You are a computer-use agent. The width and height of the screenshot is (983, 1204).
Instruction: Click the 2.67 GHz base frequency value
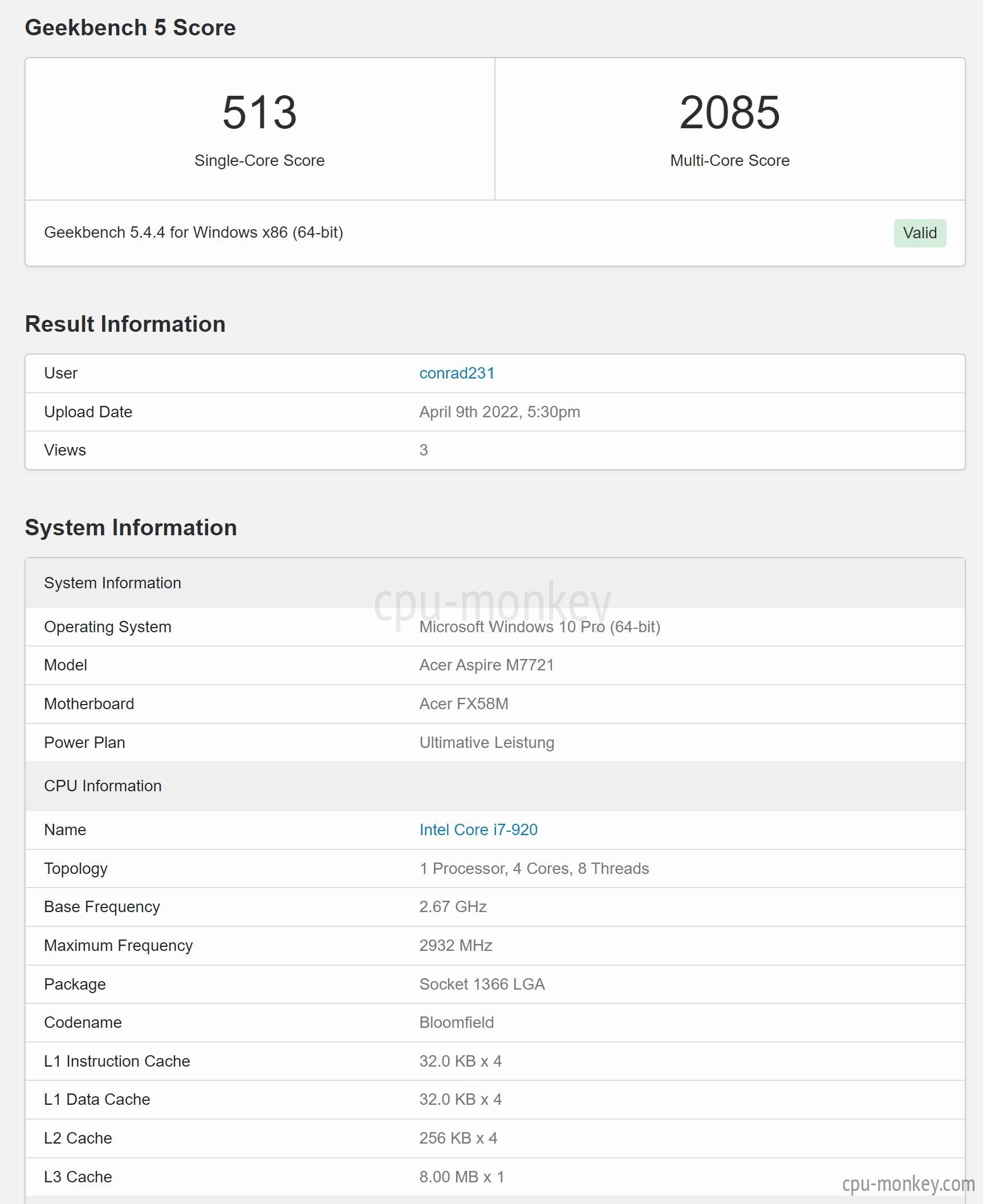coord(453,906)
